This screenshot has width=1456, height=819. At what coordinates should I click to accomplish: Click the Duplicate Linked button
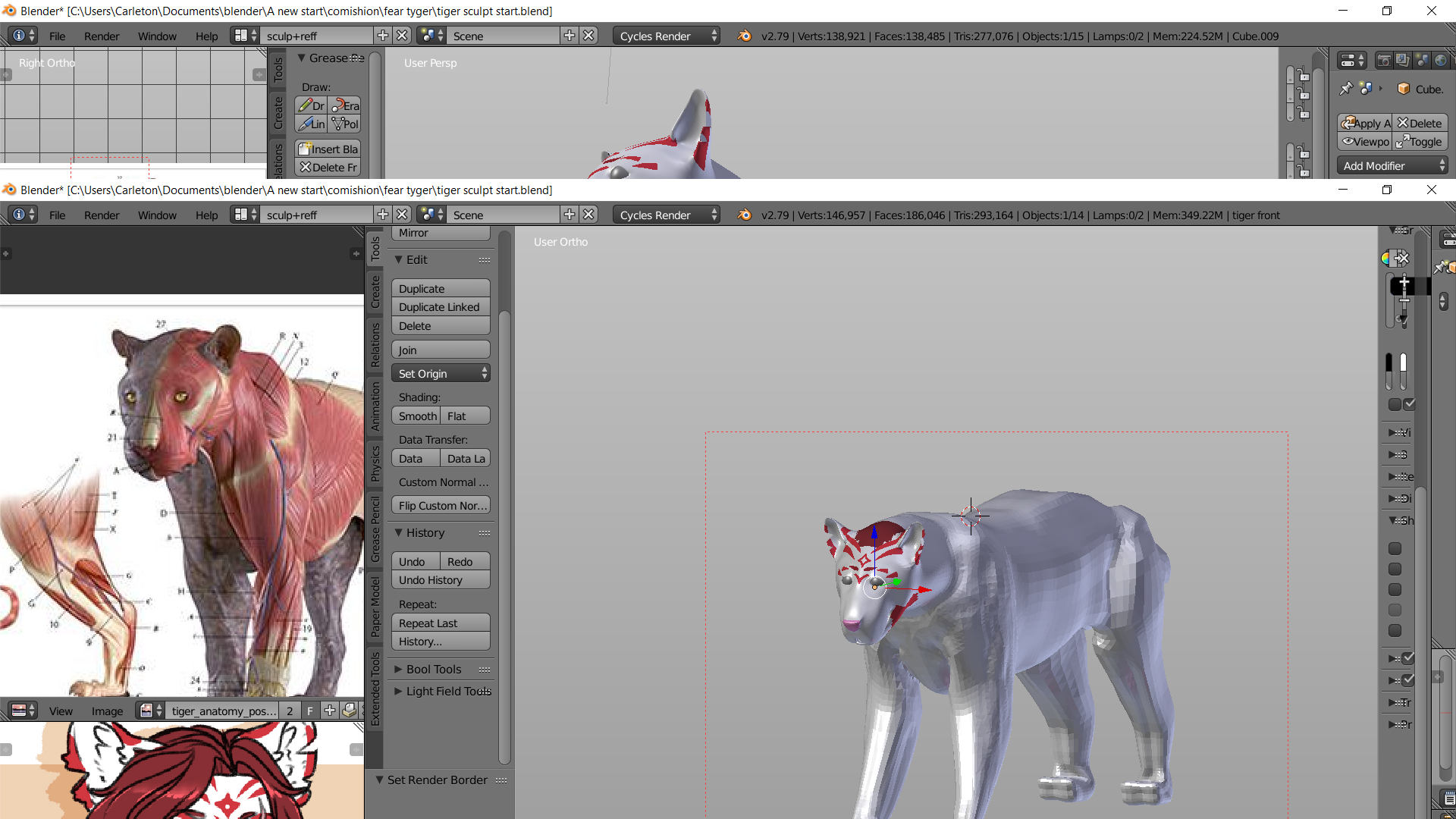tap(441, 307)
